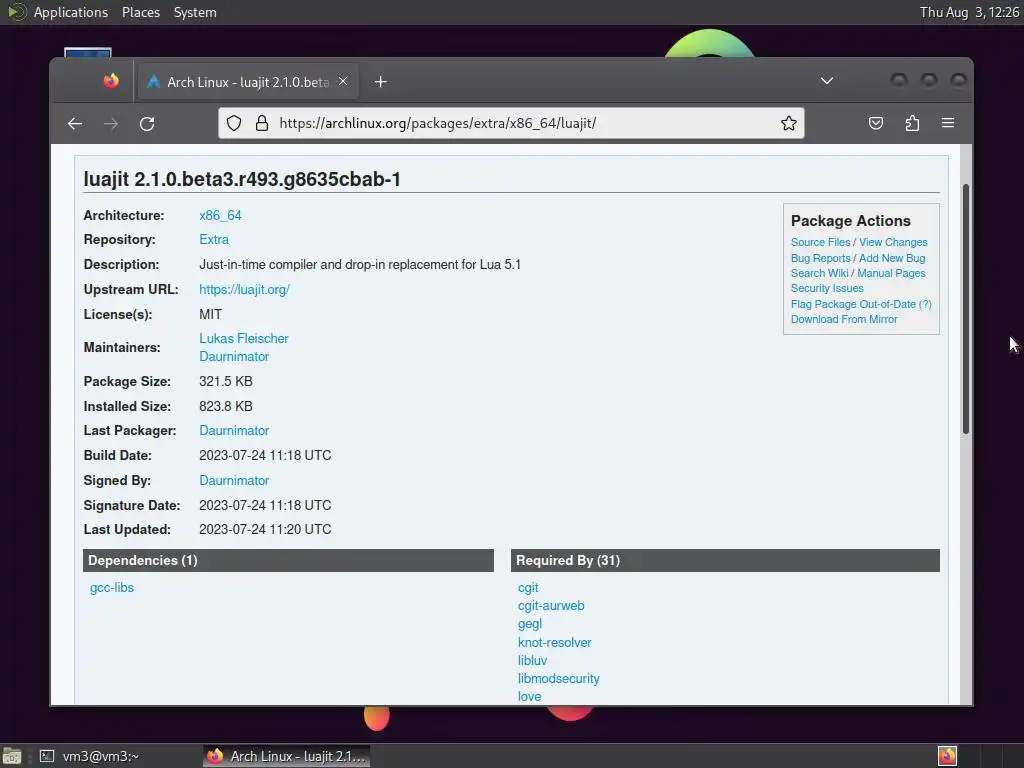This screenshot has height=768, width=1024.
Task: Open the Extra repository link
Action: click(214, 240)
